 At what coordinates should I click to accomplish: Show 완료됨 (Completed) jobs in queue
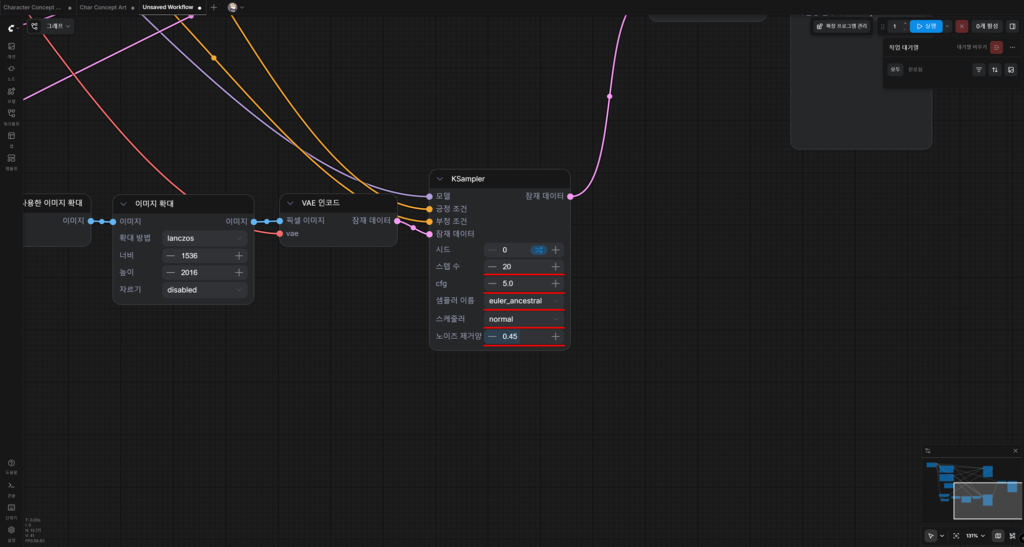coord(916,69)
